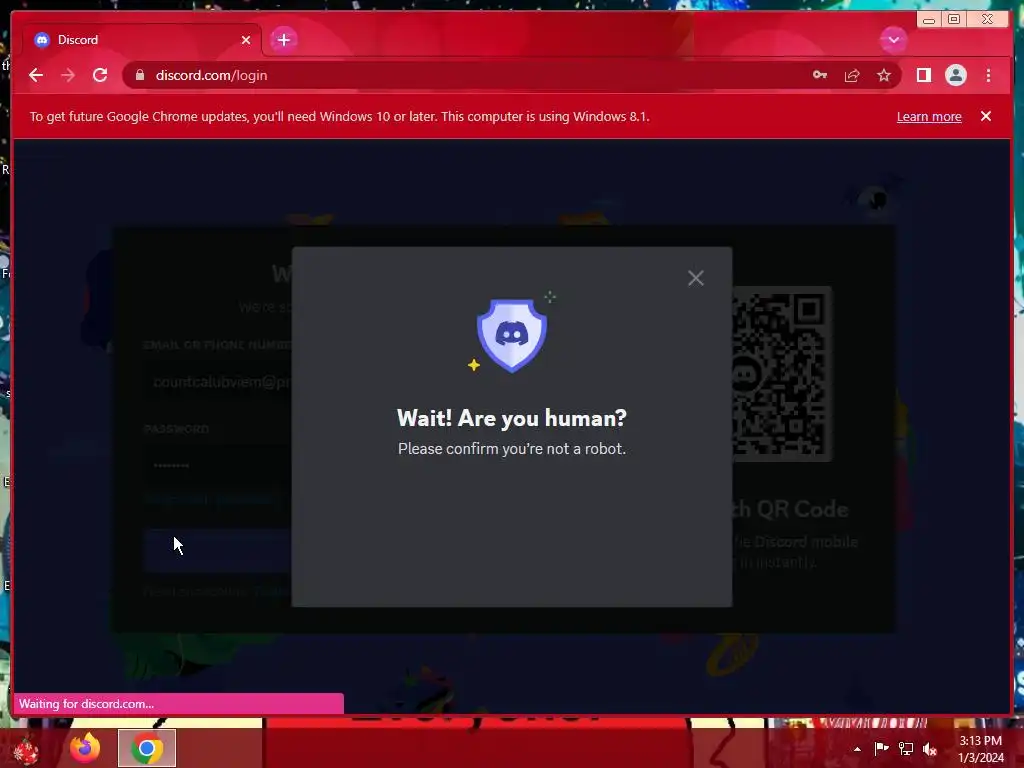This screenshot has height=768, width=1024.
Task: Open Chrome profile avatar menu
Action: click(955, 76)
